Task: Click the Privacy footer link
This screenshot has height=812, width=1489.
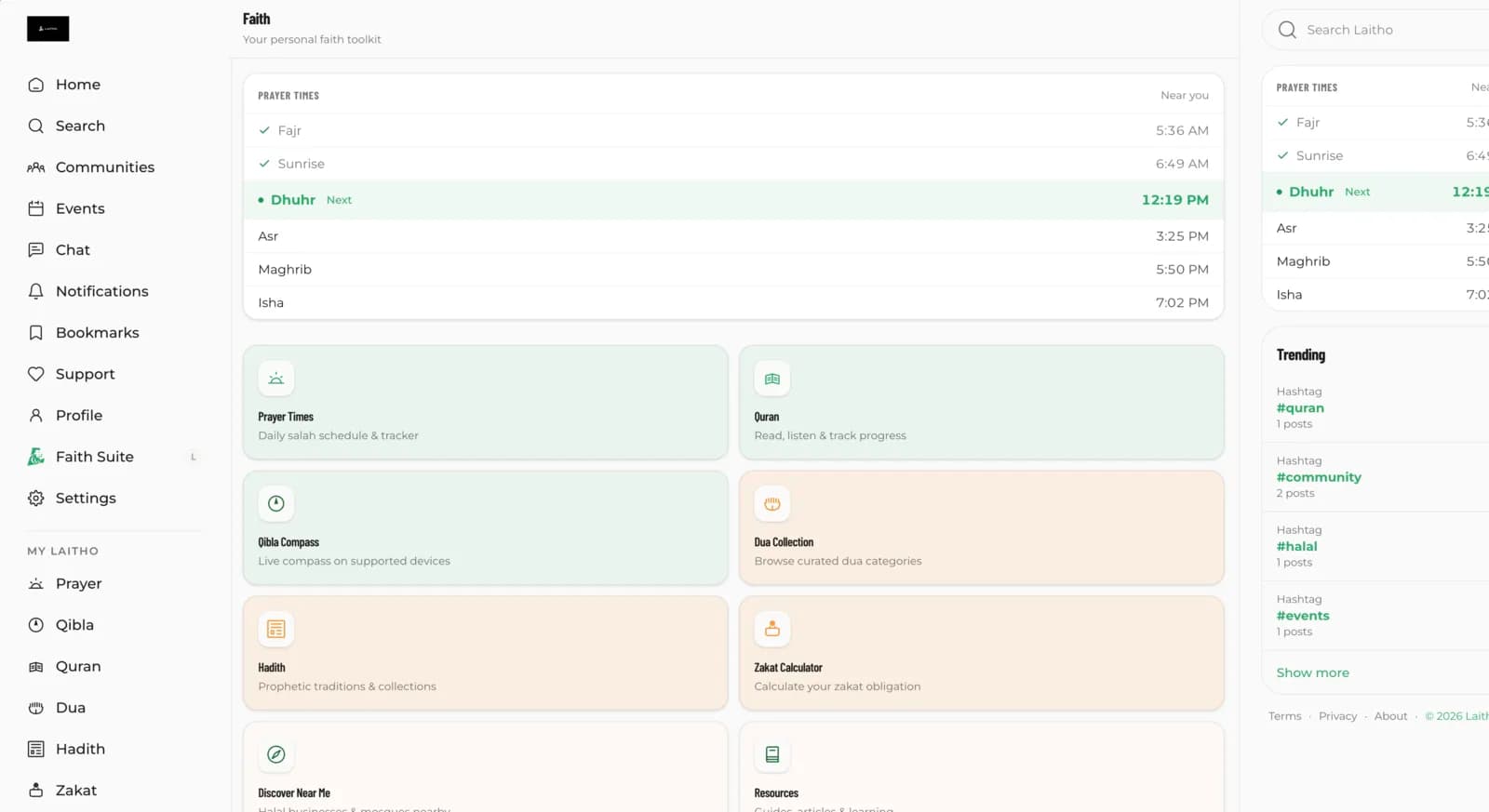Action: (1337, 716)
